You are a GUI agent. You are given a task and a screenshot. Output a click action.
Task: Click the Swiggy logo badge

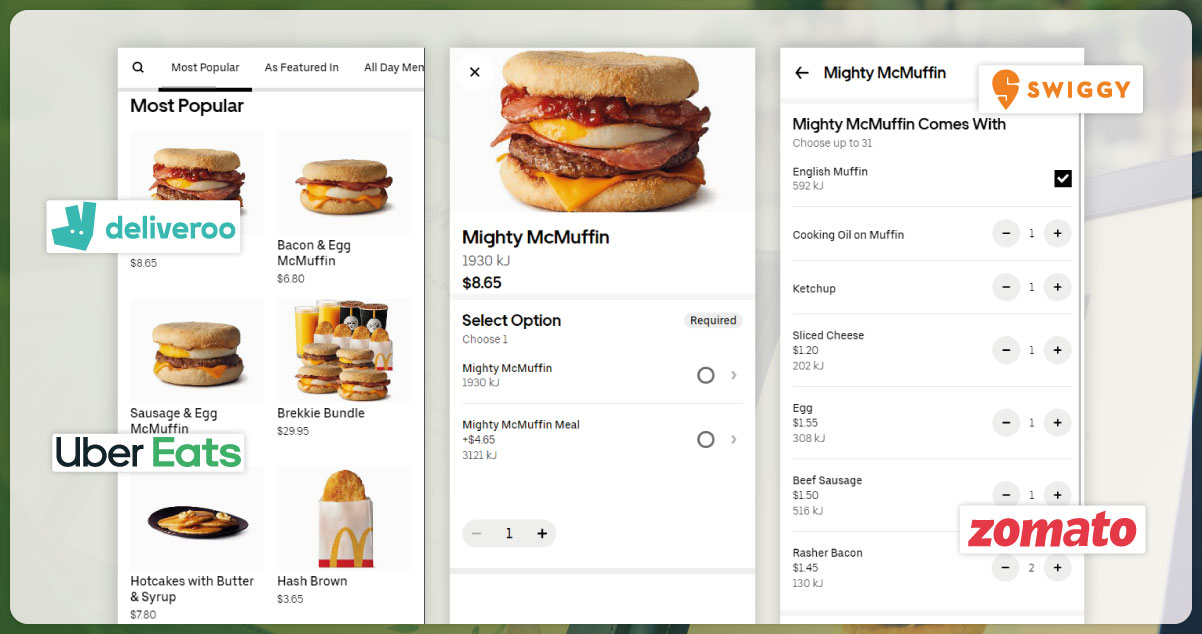pos(1060,88)
